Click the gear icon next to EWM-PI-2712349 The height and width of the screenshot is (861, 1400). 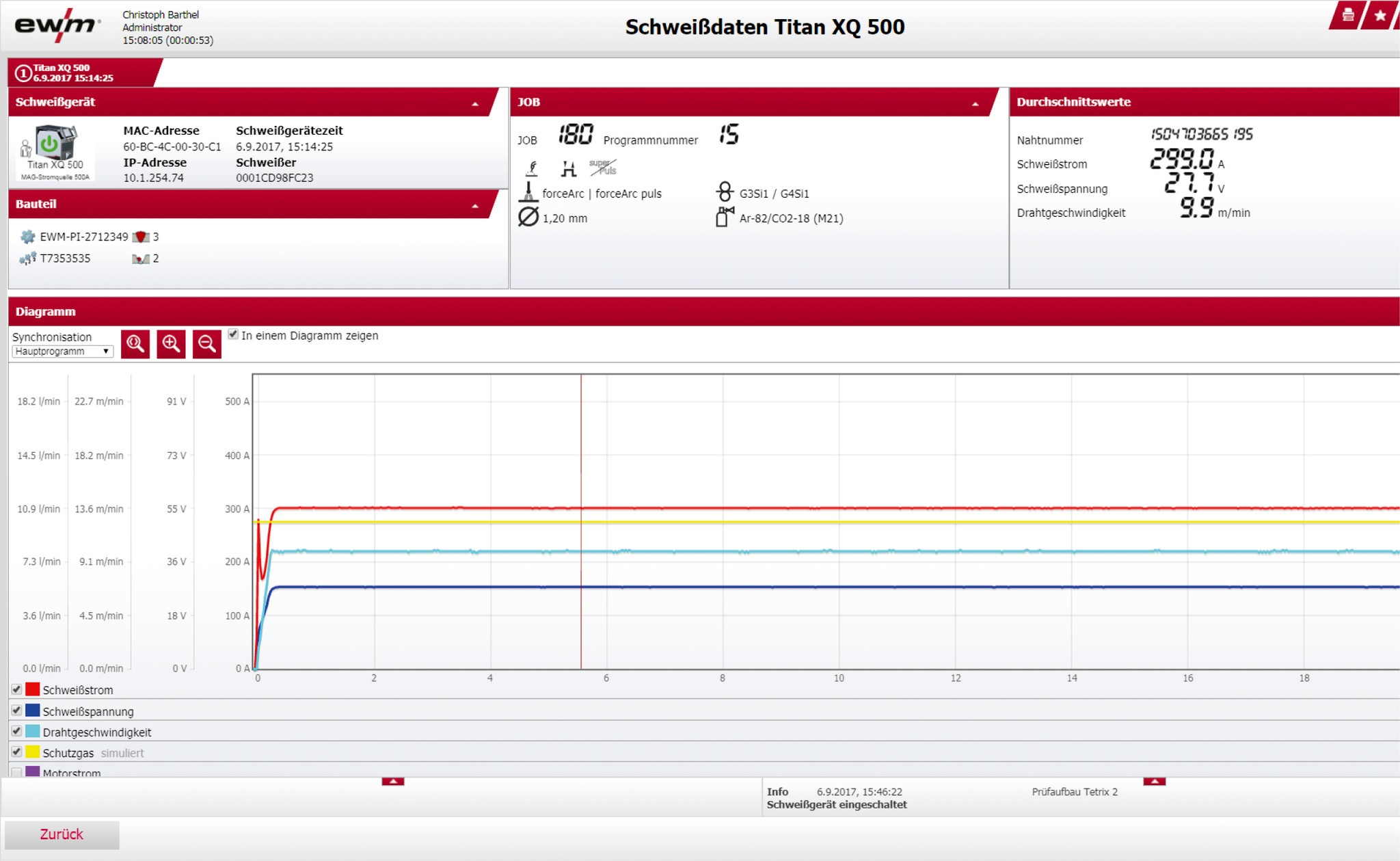pyautogui.click(x=28, y=237)
